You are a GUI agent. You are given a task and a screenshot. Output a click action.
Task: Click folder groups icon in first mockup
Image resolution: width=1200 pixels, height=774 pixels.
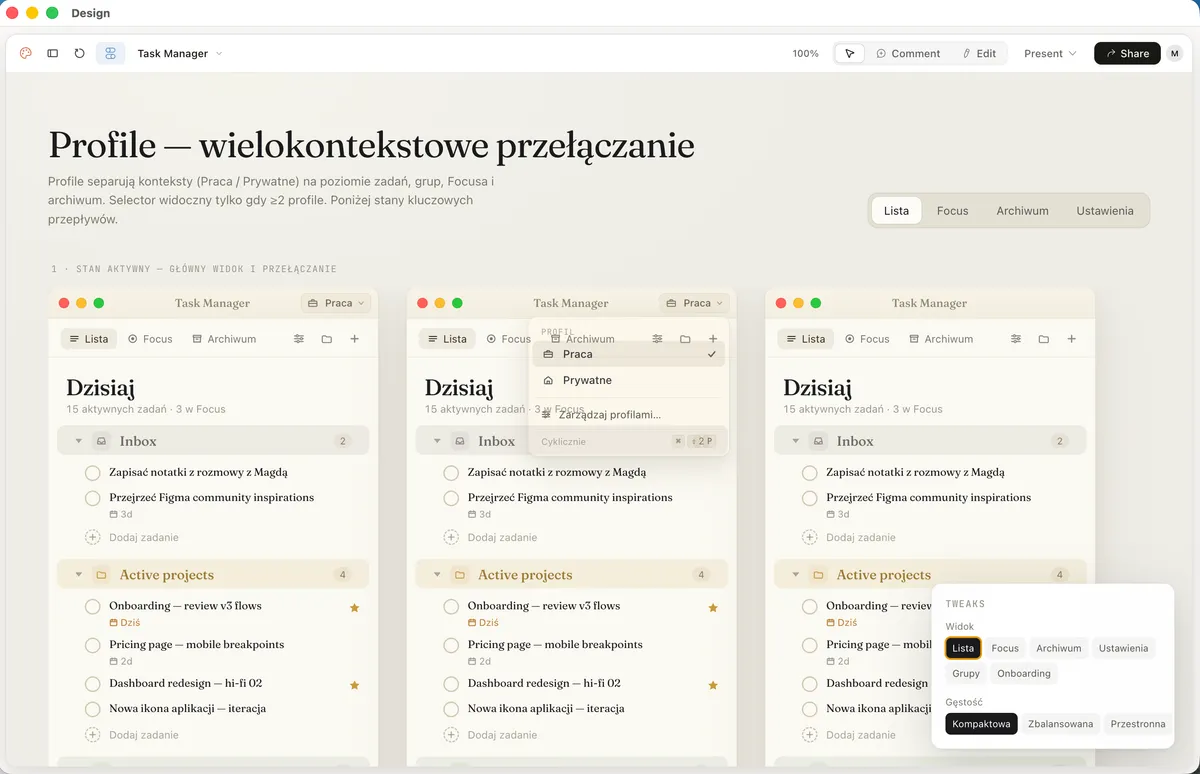(x=327, y=339)
